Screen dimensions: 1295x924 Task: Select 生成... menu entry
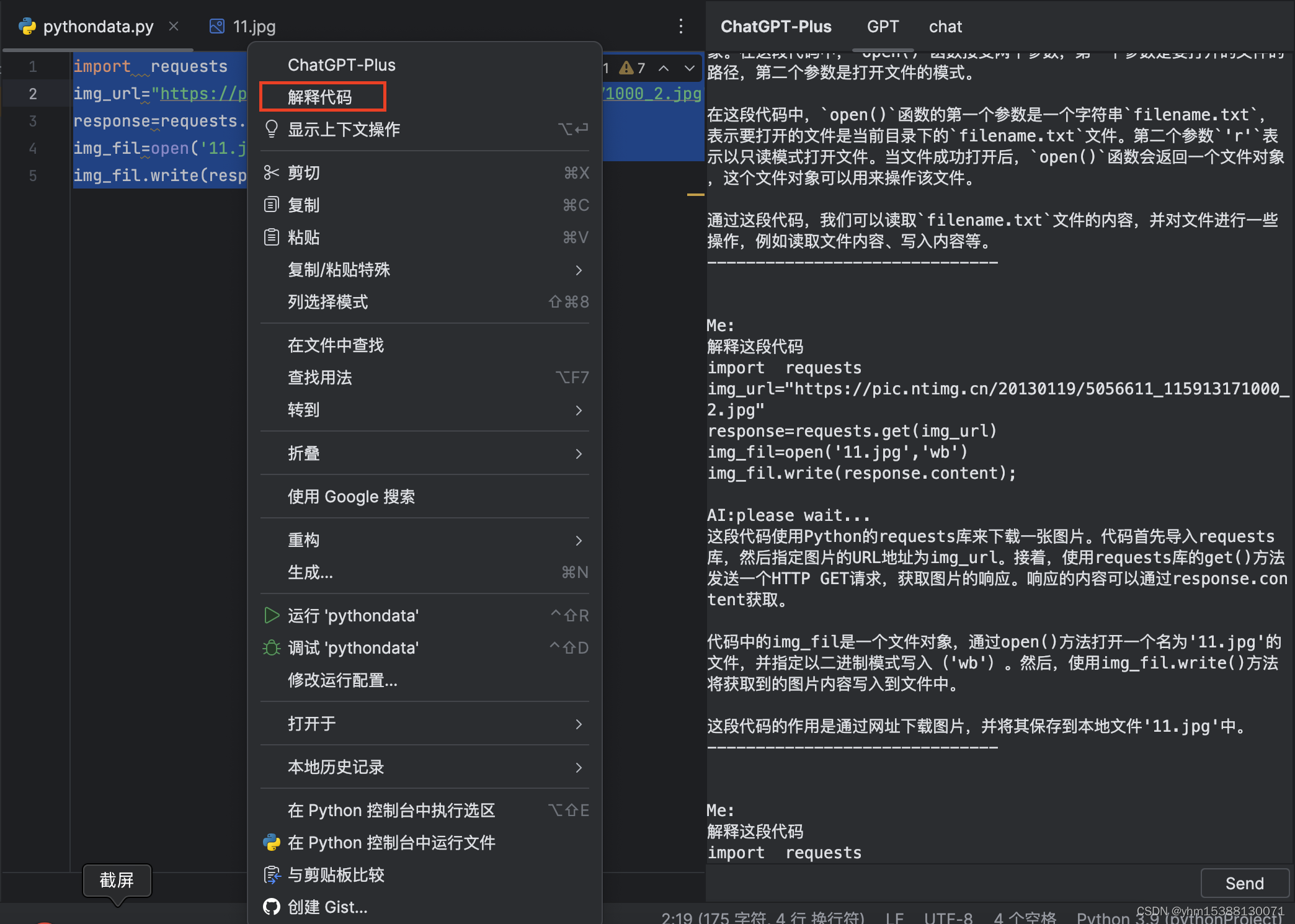425,572
